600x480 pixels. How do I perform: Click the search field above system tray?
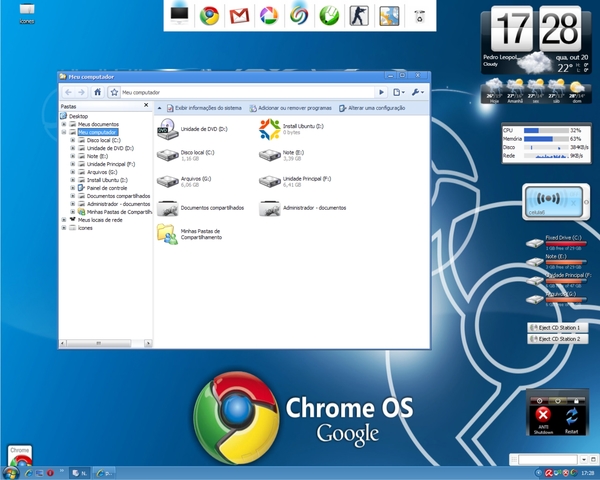[x=548, y=459]
